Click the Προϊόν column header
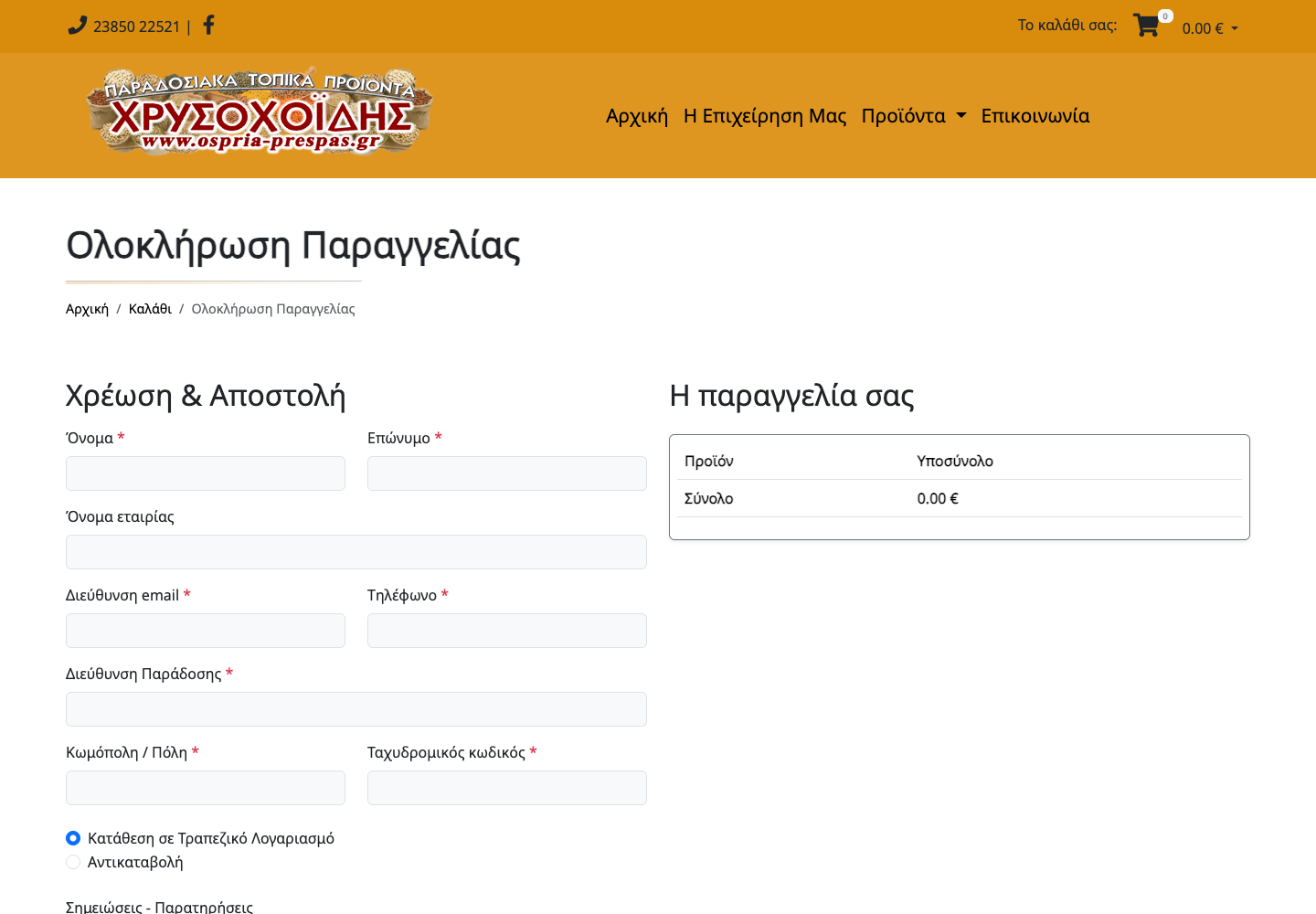 coord(709,462)
